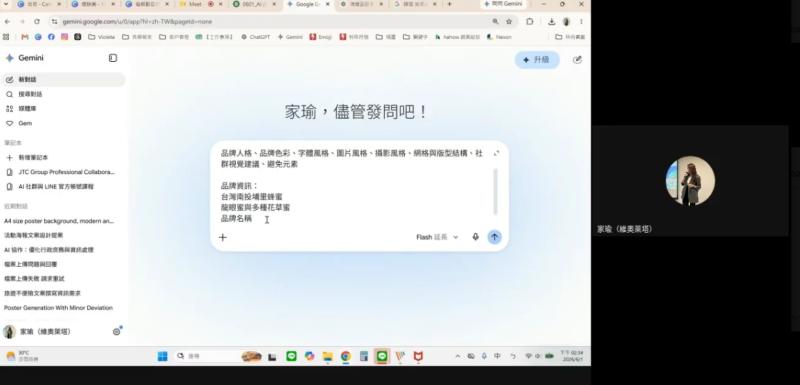Select the highlighted new chat item
The image size is (800, 385).
(x=64, y=80)
